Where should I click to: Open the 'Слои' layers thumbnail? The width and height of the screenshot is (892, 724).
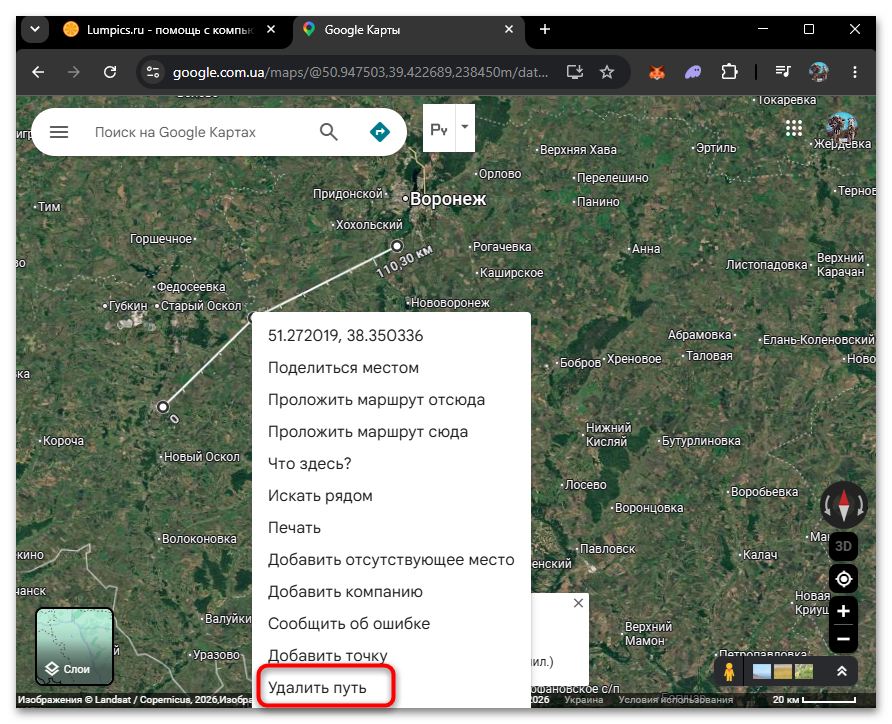point(75,646)
